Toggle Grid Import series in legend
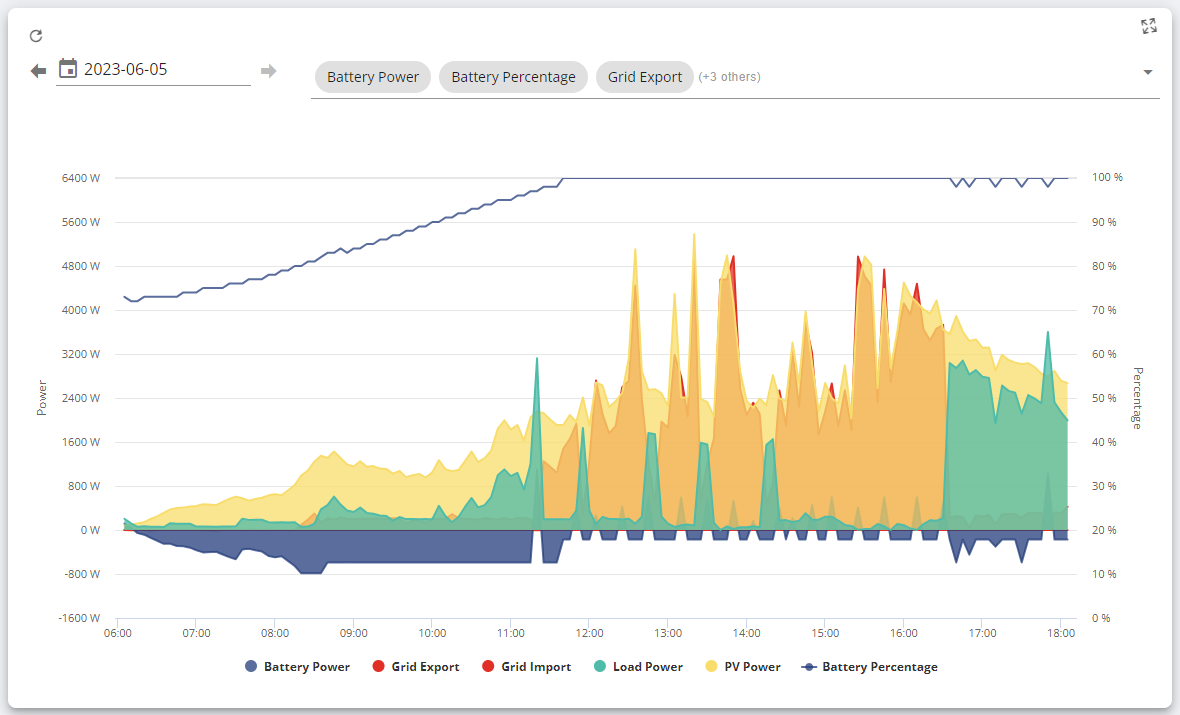The height and width of the screenshot is (715, 1180). (x=527, y=667)
